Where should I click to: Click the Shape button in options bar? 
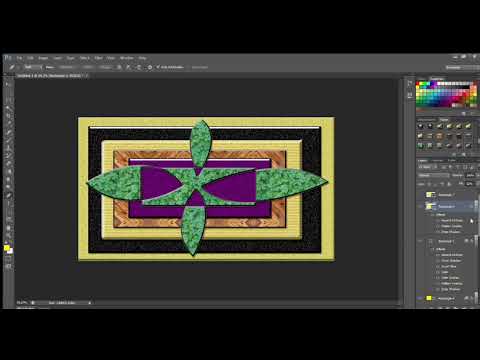click(x=106, y=67)
